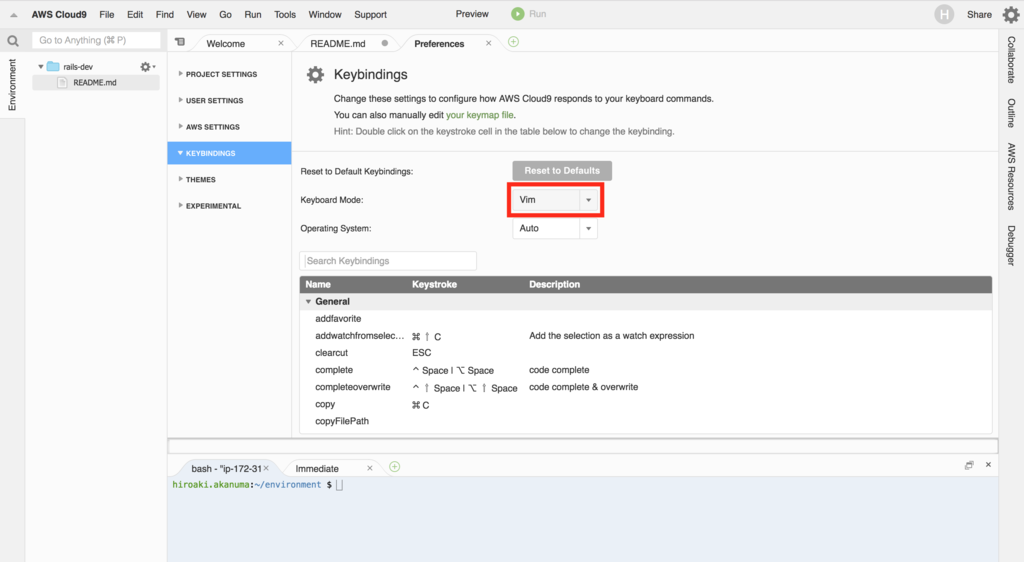Open the Go menu
Screen dimensions: 1024x562
coord(225,14)
